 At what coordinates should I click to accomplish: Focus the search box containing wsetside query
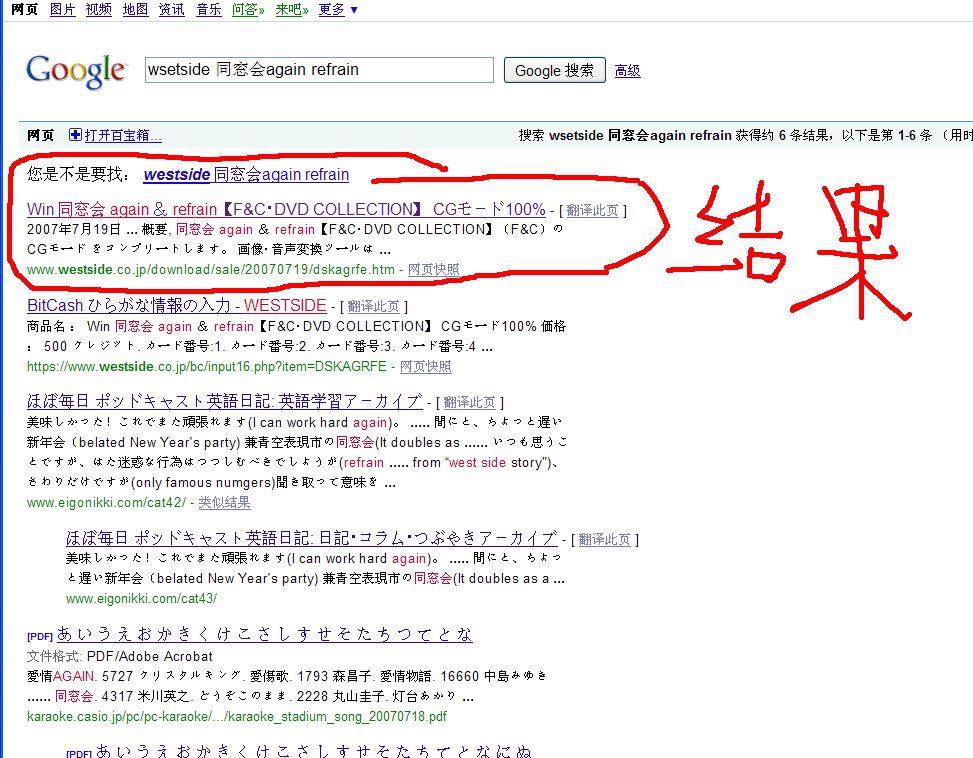[x=319, y=69]
